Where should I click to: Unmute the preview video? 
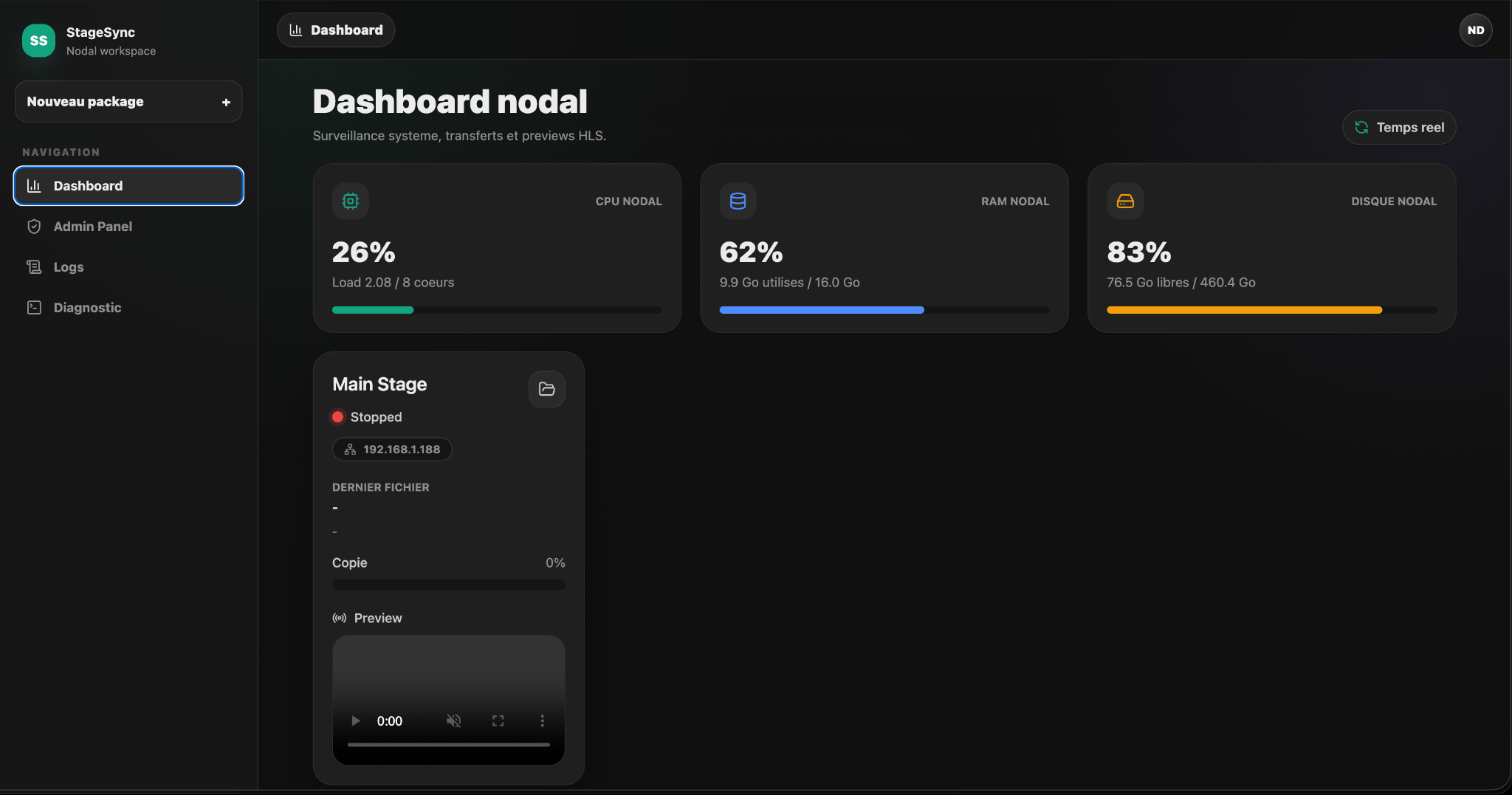click(x=453, y=720)
